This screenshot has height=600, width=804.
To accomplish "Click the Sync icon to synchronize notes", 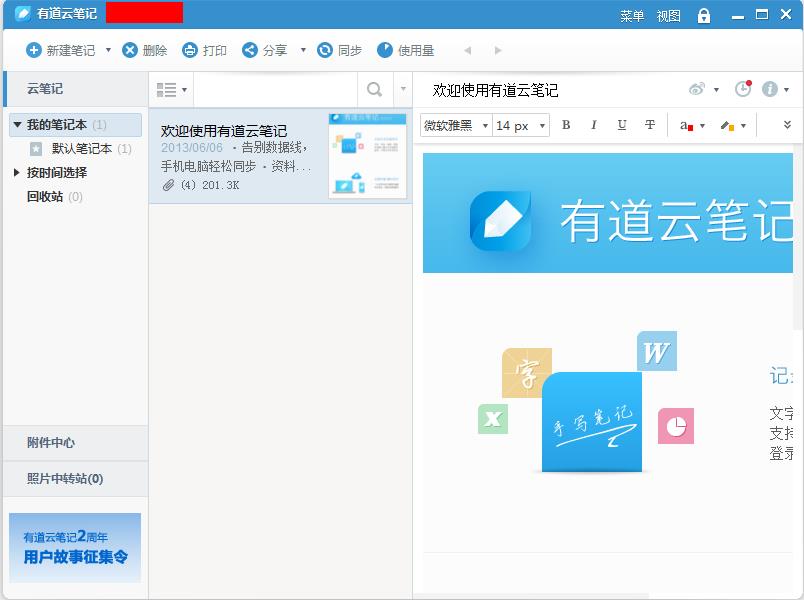I will (322, 51).
